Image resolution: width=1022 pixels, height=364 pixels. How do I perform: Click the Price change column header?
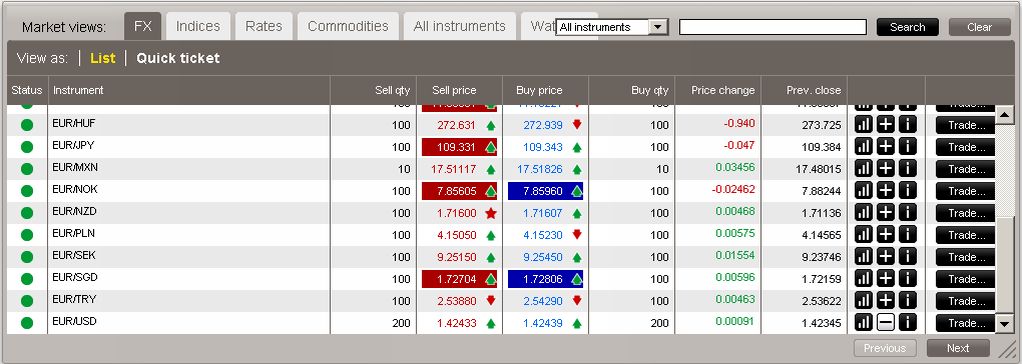click(x=723, y=90)
